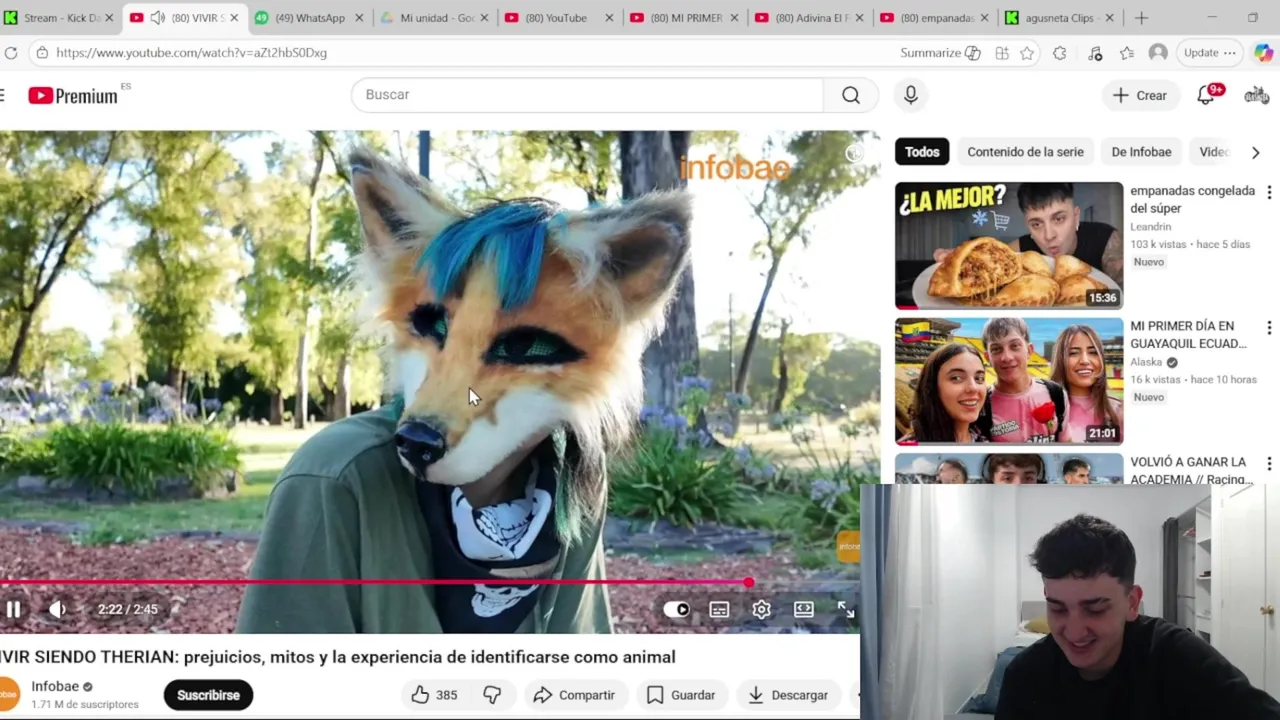Open the YouTube account avatar menu
Screen dimensions: 1280x720
click(1257, 95)
